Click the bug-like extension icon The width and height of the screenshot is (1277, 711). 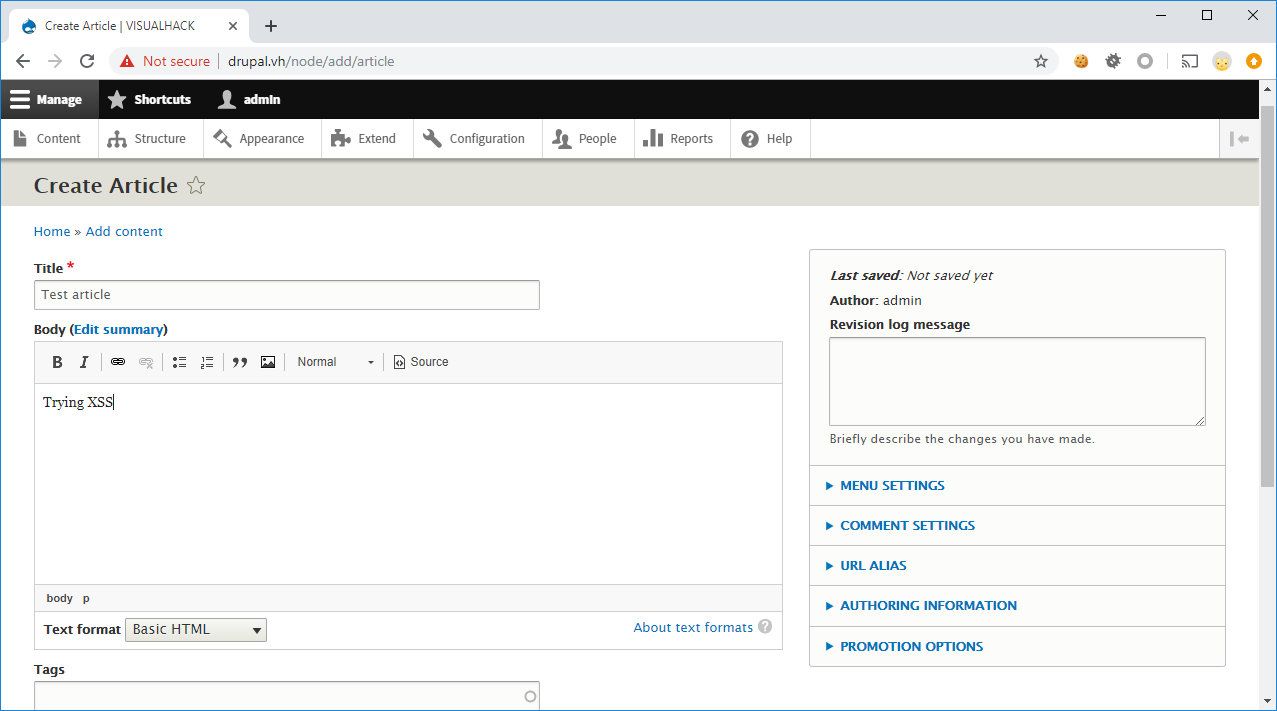point(1113,61)
